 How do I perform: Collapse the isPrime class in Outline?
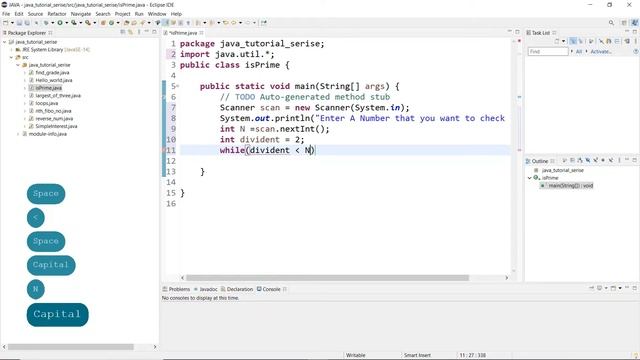coord(529,178)
